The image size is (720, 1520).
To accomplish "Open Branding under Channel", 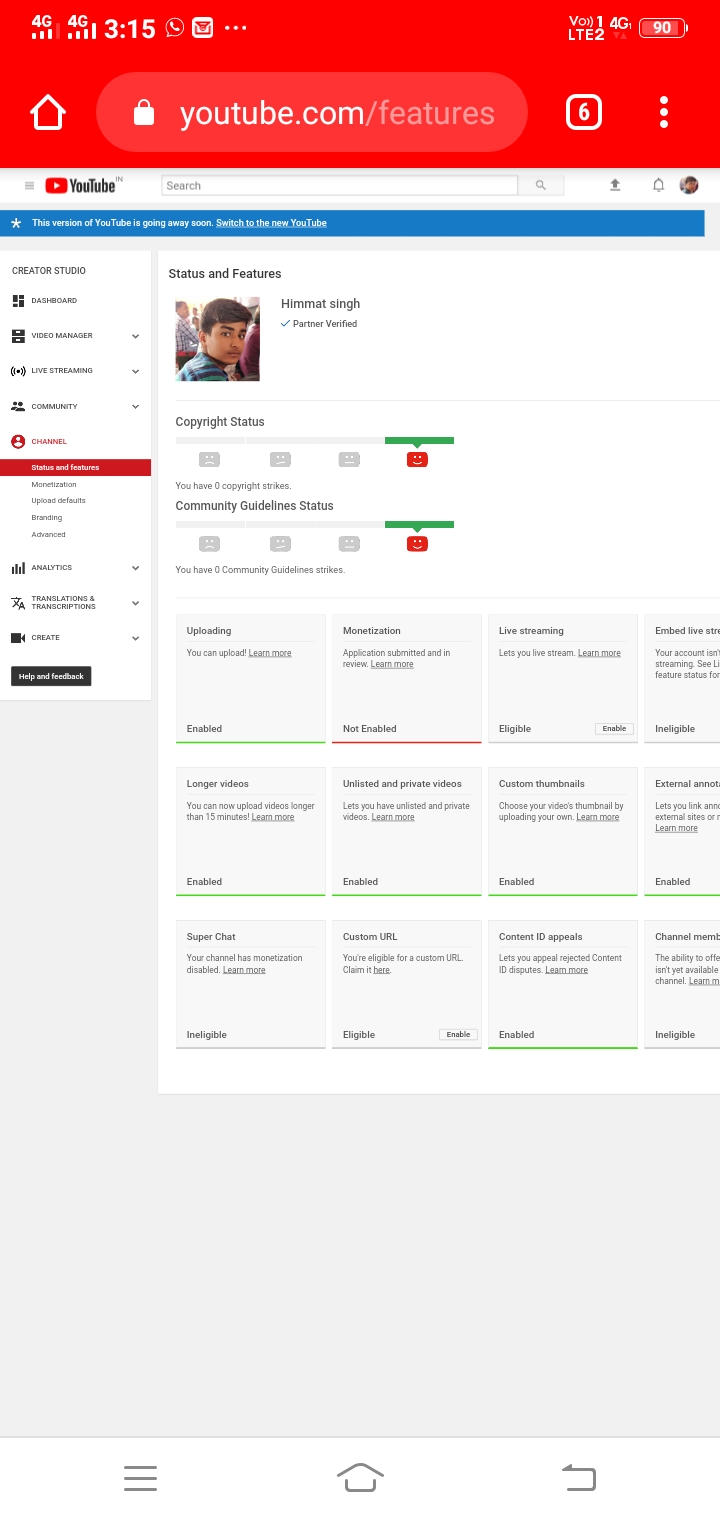I will tap(46, 517).
